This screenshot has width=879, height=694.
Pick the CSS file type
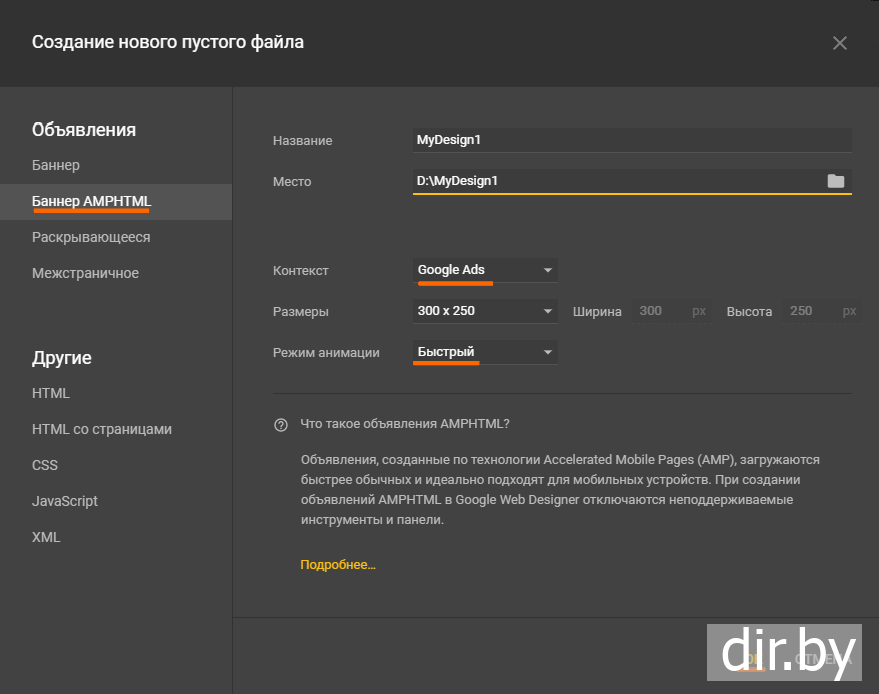point(45,465)
